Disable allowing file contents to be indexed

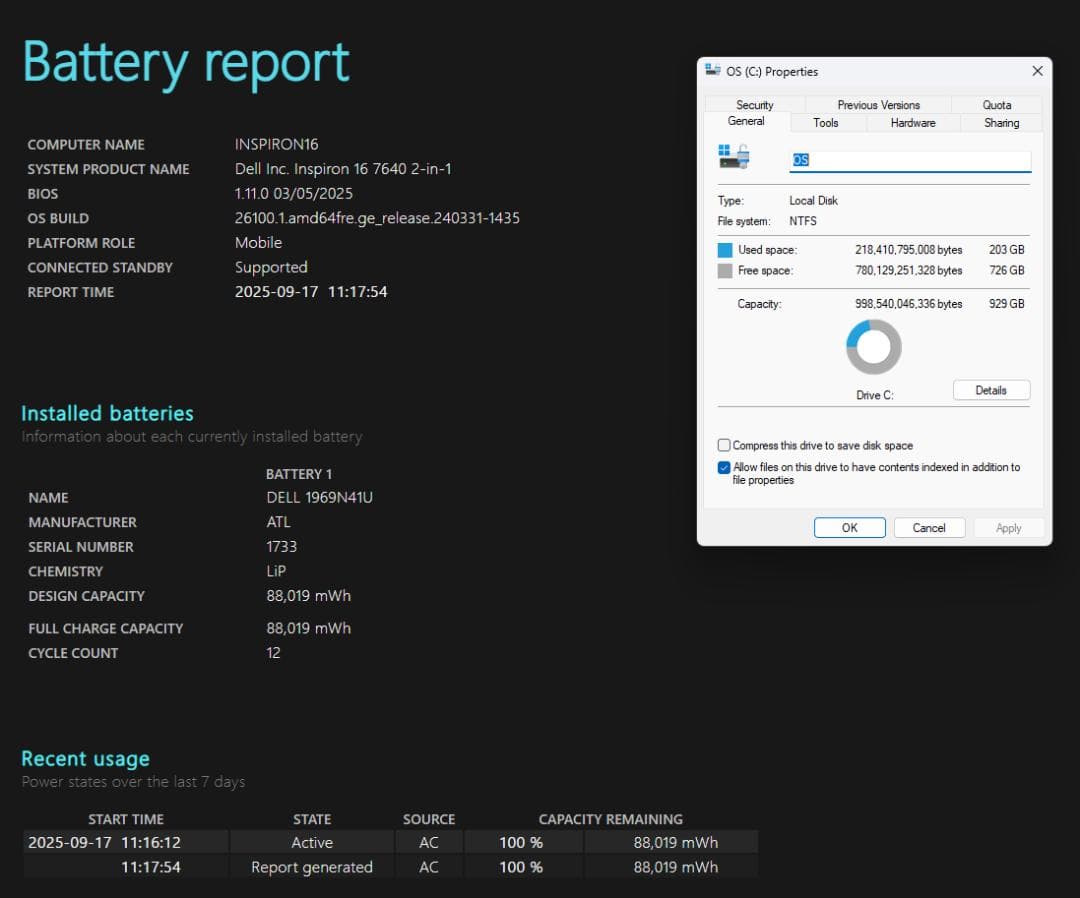click(724, 467)
